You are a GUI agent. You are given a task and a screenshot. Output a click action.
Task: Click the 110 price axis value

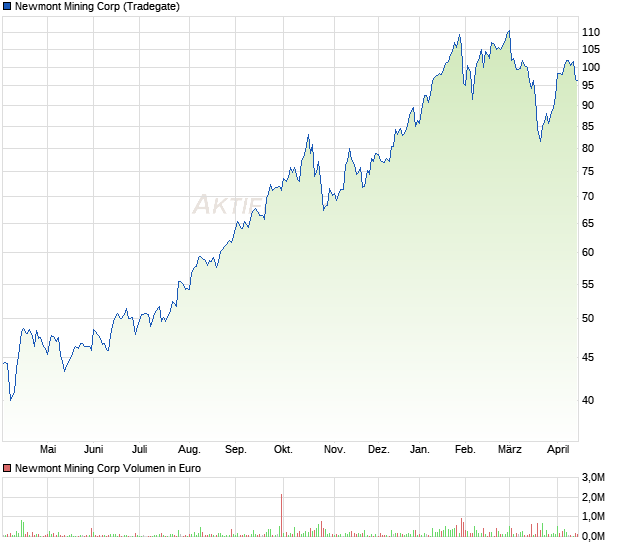tap(591, 32)
